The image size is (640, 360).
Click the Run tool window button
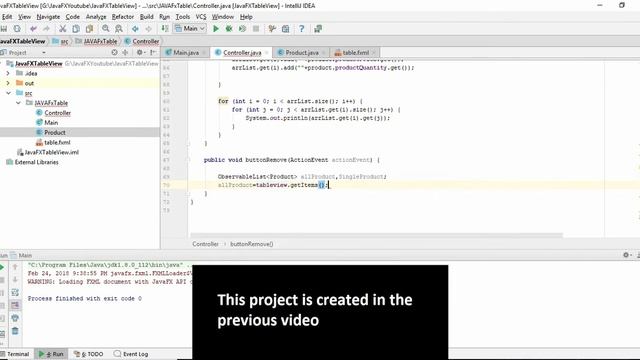point(51,354)
